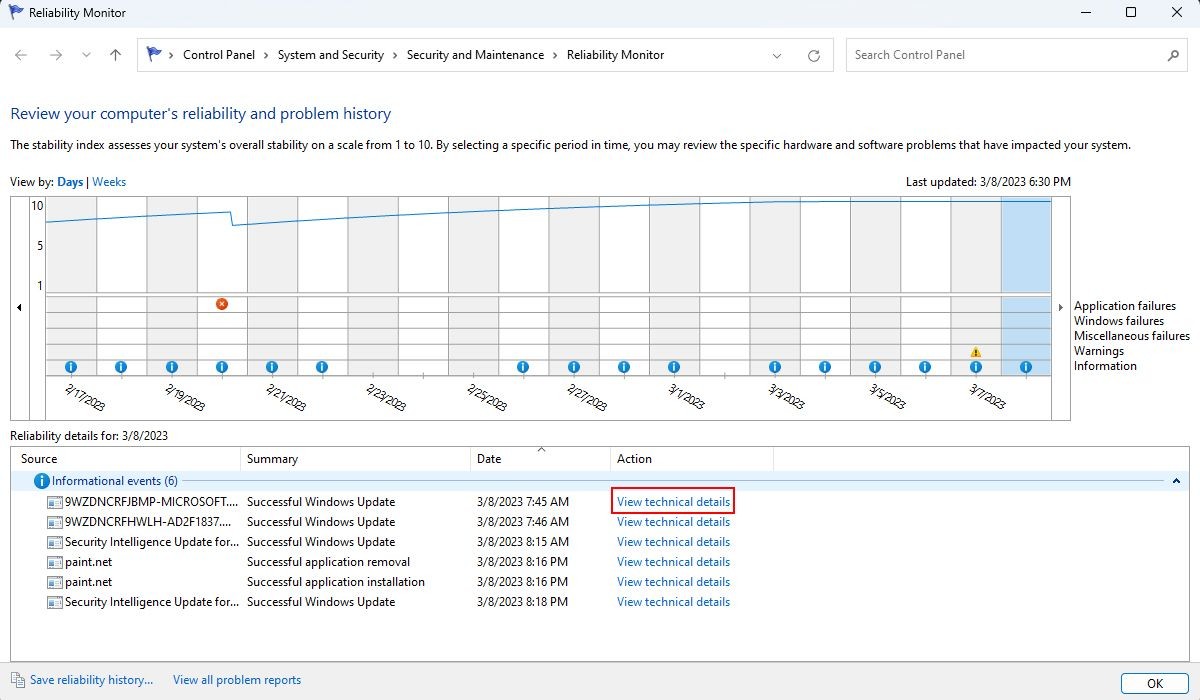This screenshot has width=1200, height=700.
Task: View technical details for 9WZDNCRFHWLH-AD2F1837 update
Action: point(673,522)
